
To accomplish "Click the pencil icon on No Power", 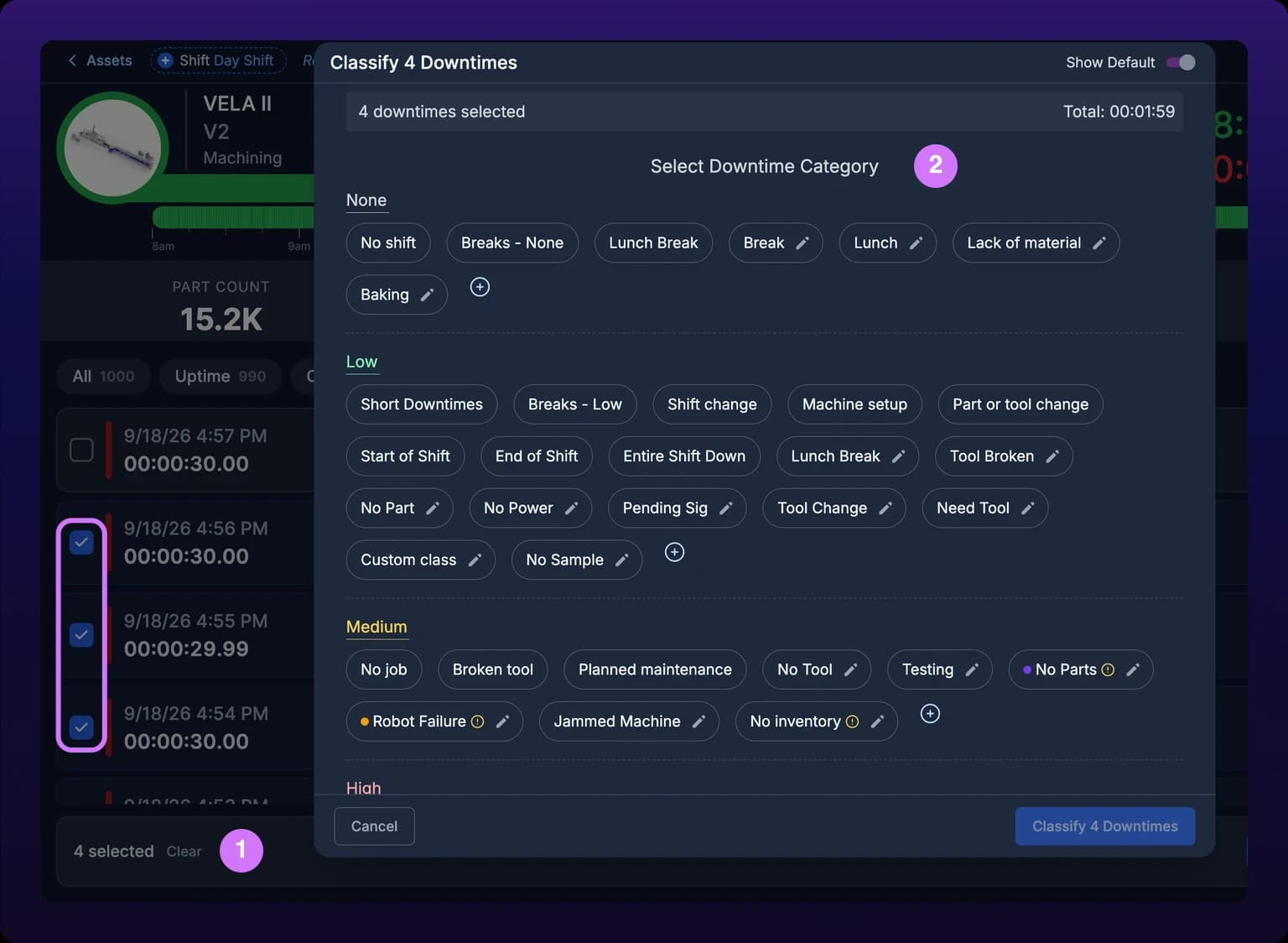I will click(571, 508).
